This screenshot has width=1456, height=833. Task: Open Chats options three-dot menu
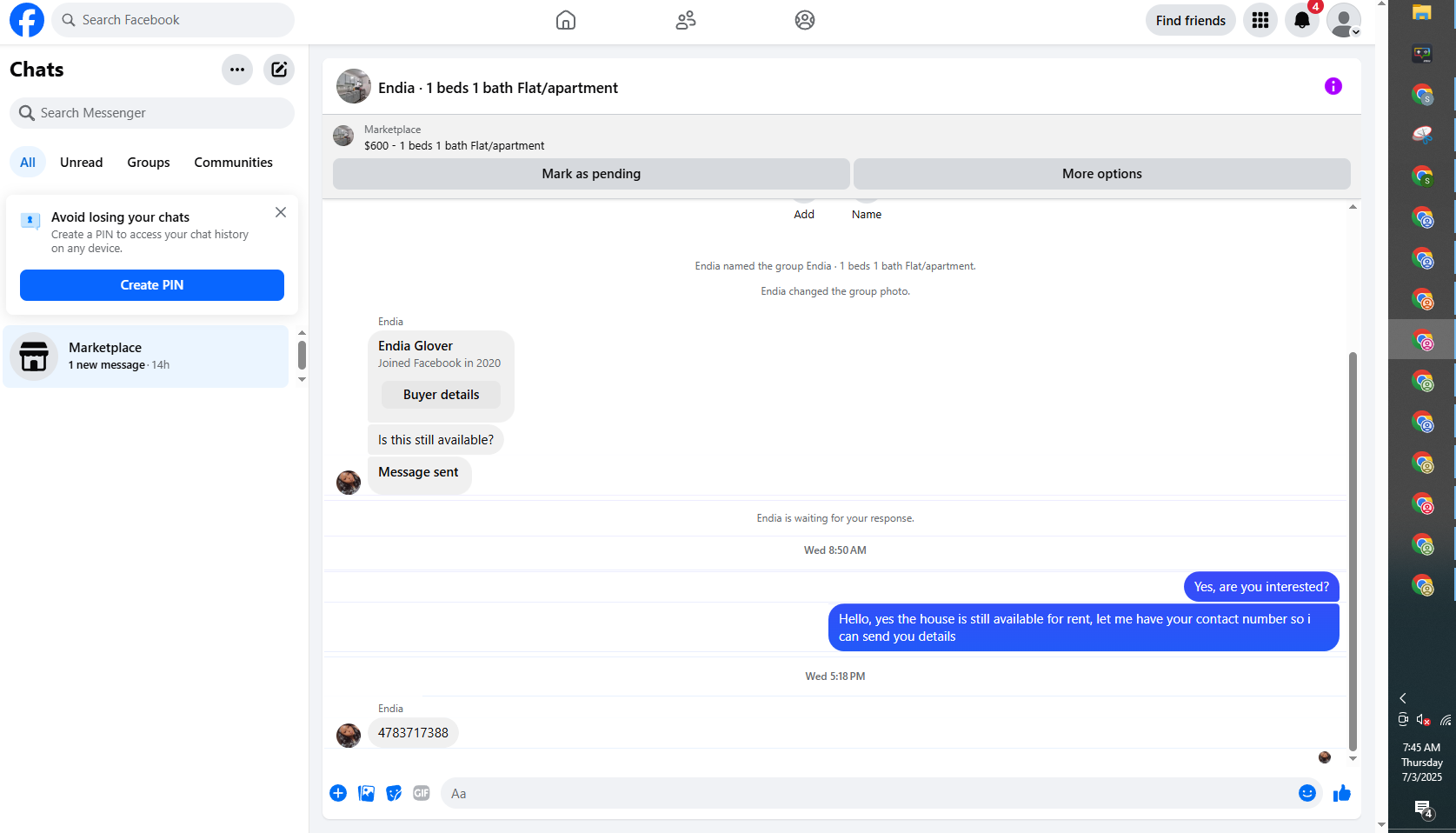pos(237,70)
